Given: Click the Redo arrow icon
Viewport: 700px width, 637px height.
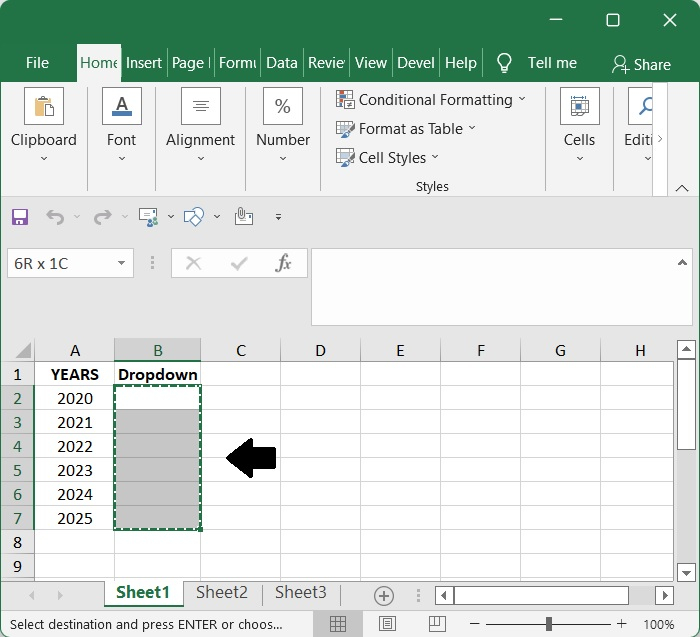Looking at the screenshot, I should tap(102, 217).
